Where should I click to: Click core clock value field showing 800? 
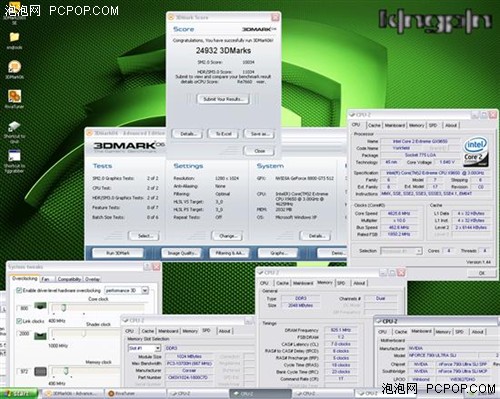[24, 308]
